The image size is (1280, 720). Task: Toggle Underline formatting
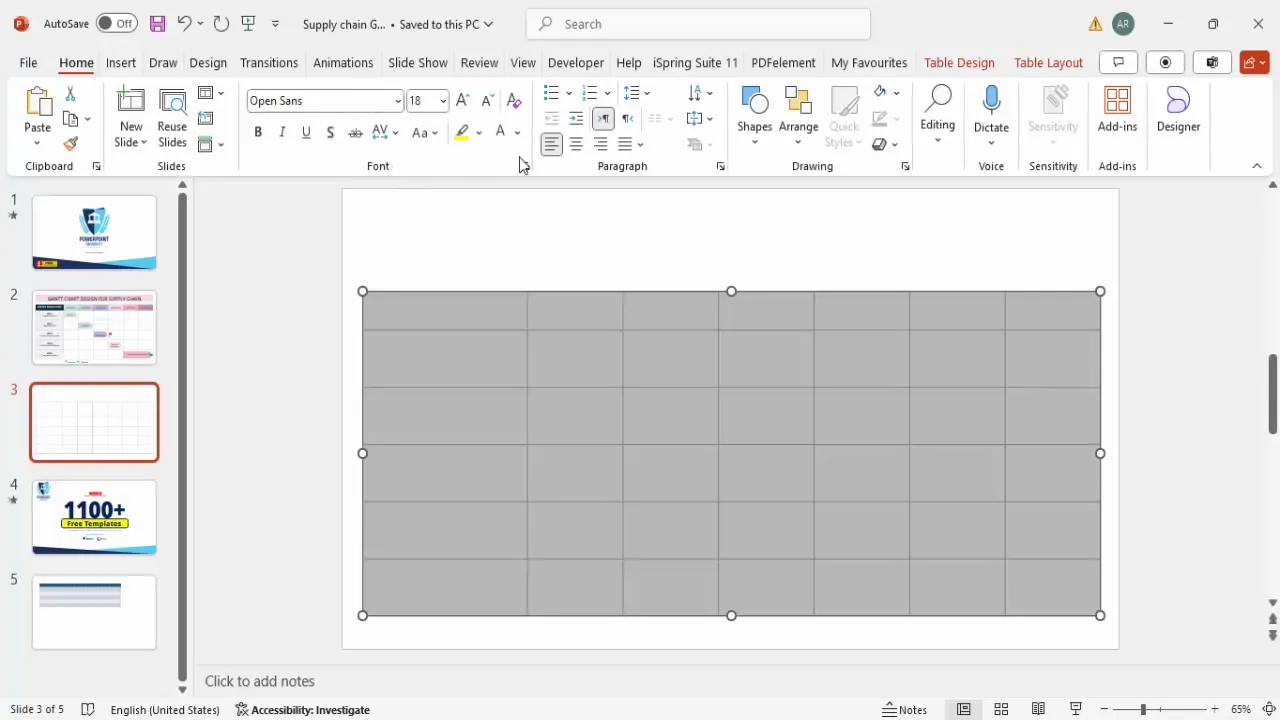point(306,132)
